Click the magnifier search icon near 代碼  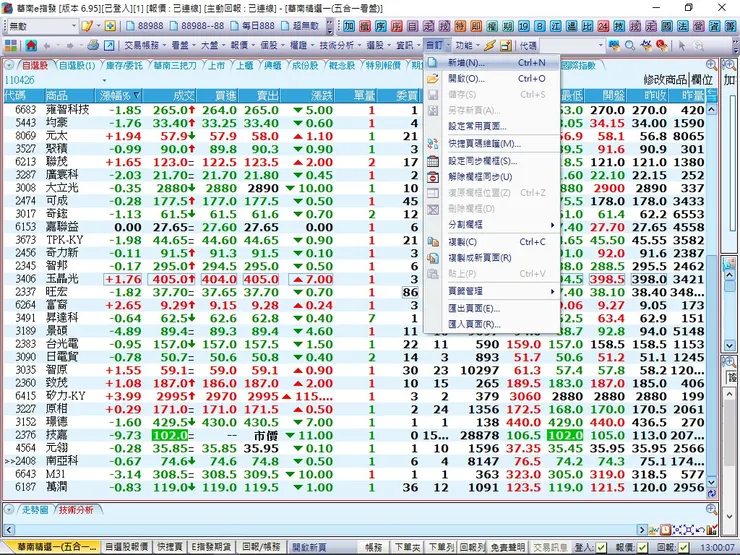pos(630,45)
